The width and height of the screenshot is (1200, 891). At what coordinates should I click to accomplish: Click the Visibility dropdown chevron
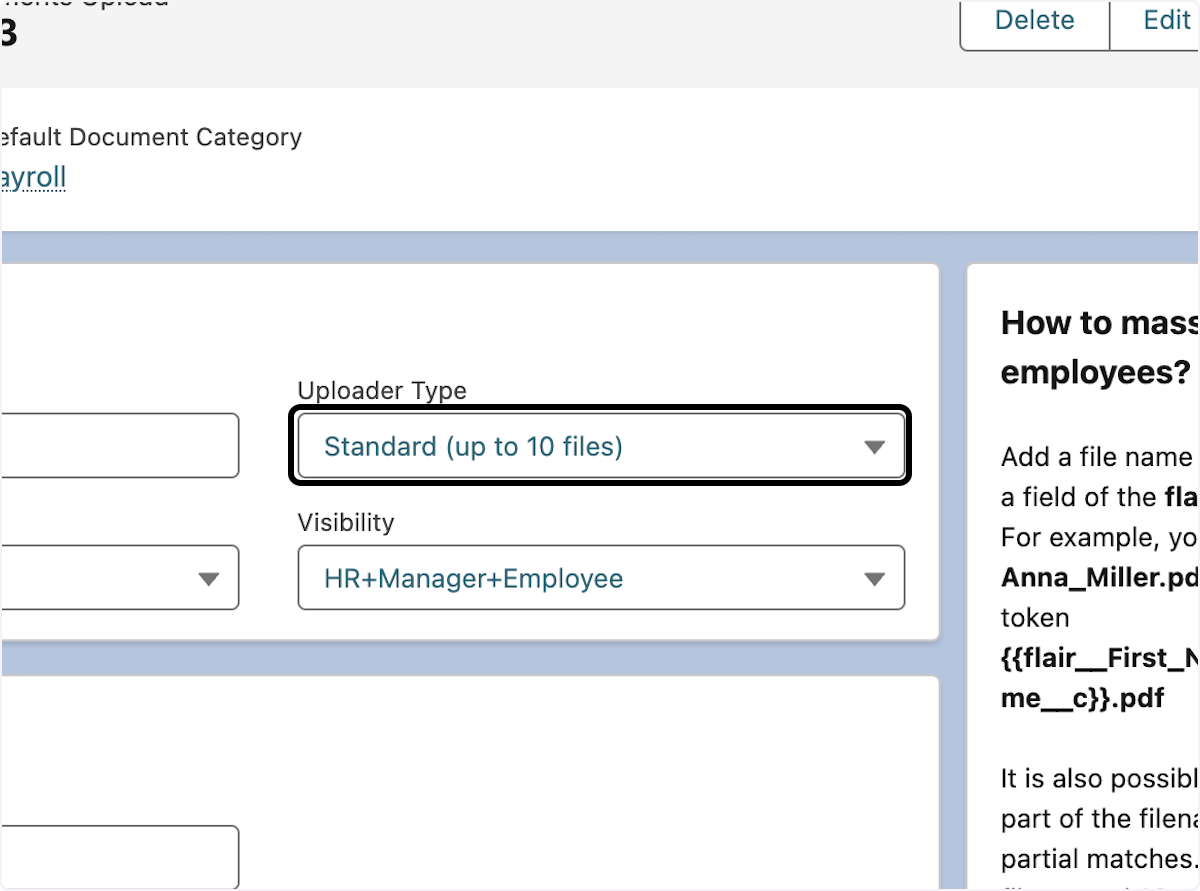[x=876, y=578]
